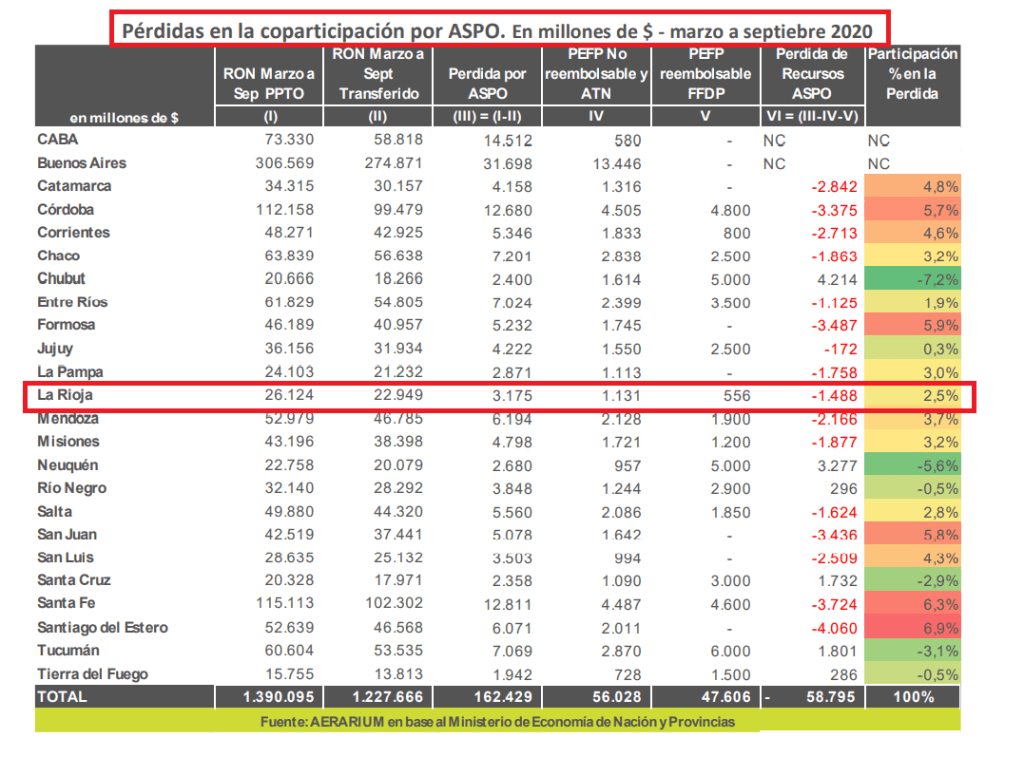Click La Rioja's -1.488 loss value

click(834, 396)
